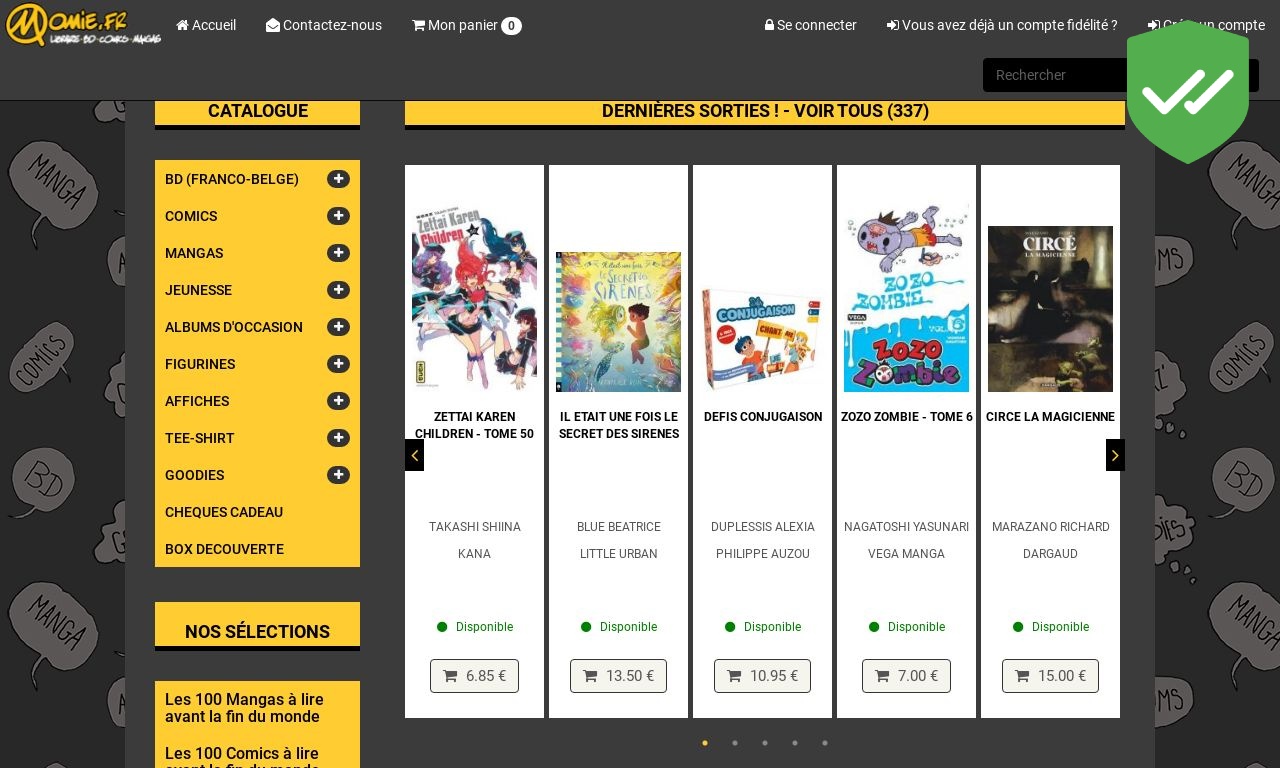Open the Goodies catalogue link
This screenshot has width=1280, height=768.
coord(195,475)
